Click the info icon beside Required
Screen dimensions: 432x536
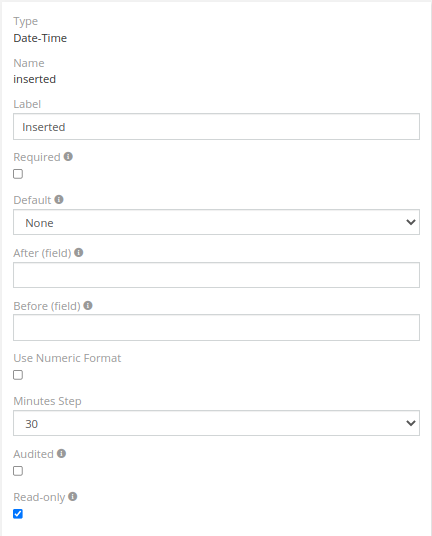[68, 157]
